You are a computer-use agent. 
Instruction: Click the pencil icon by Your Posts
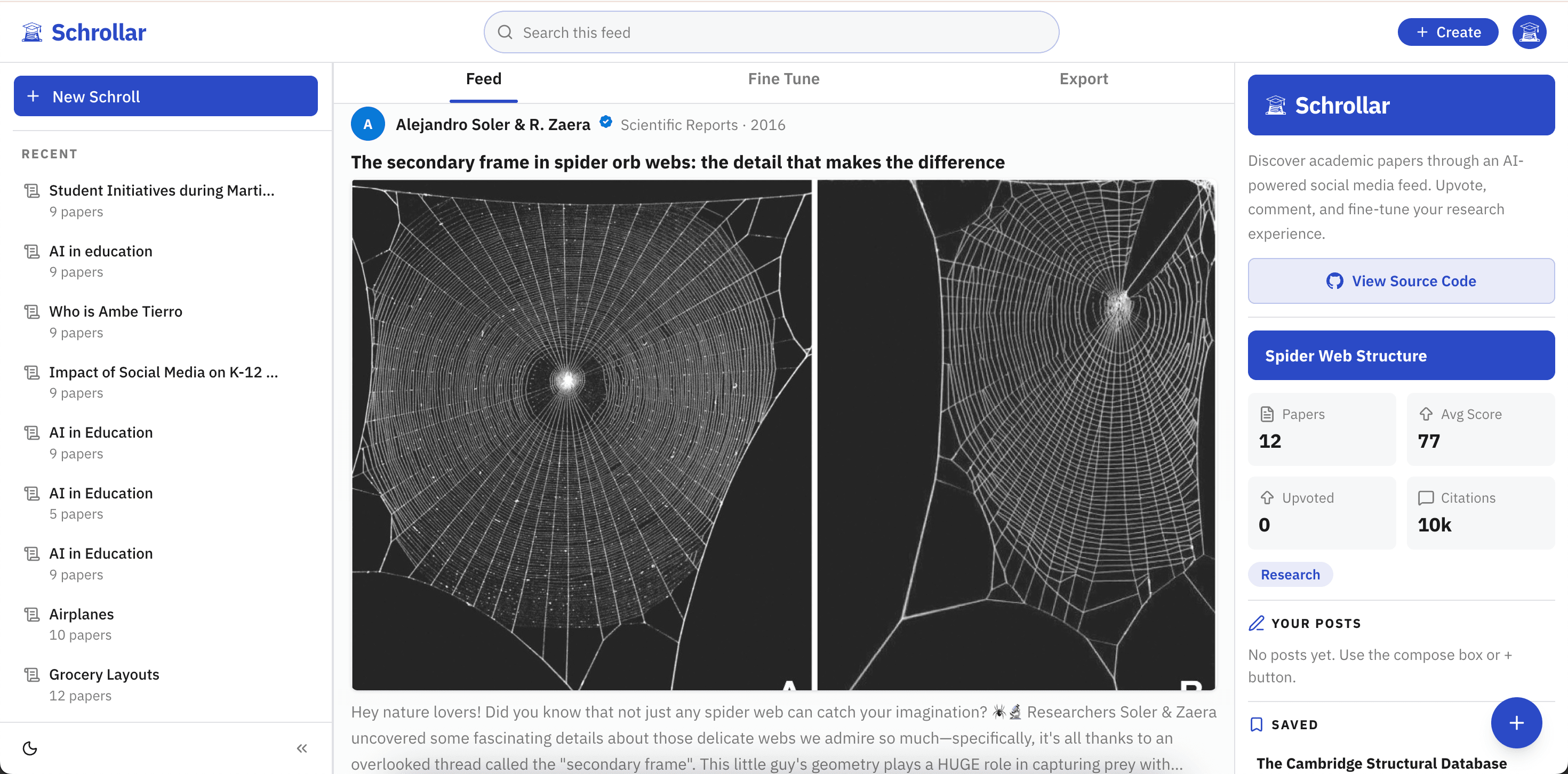(1257, 623)
